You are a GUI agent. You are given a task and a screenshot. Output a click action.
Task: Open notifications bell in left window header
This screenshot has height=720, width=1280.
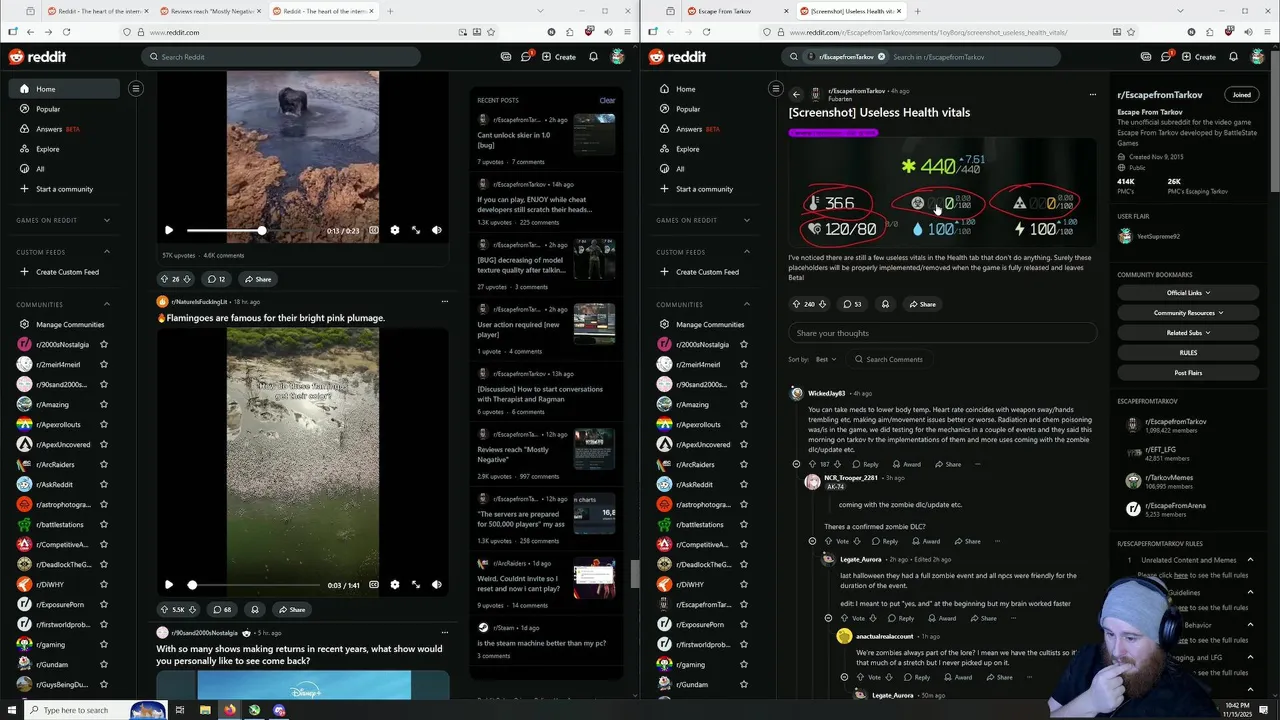click(x=593, y=57)
